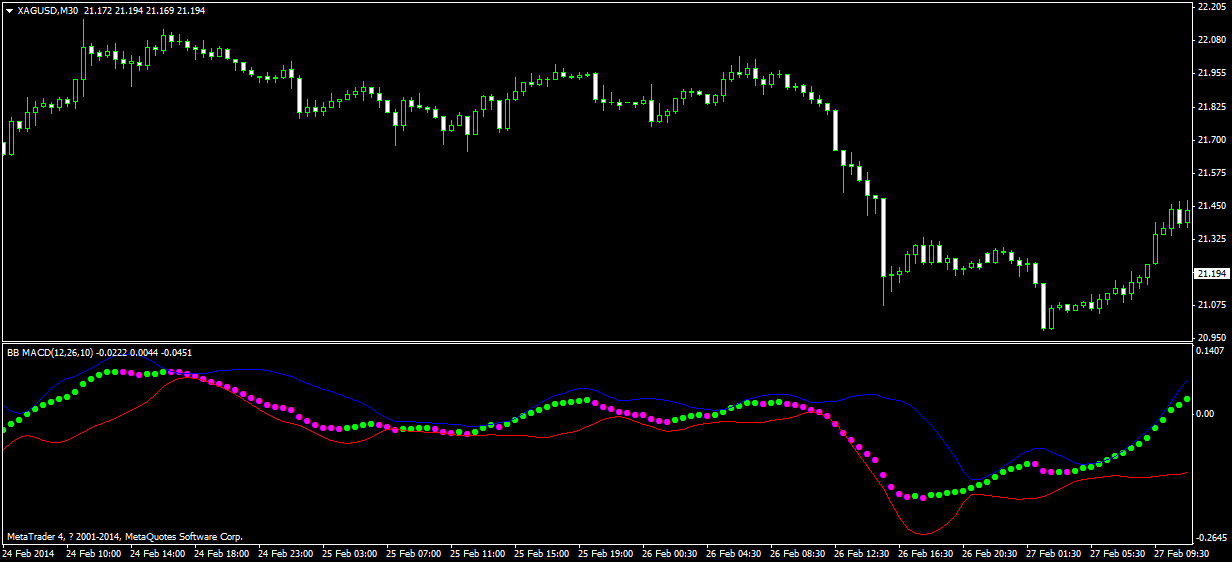
Task: Click the 21.955 price scale label
Action: coord(1210,73)
